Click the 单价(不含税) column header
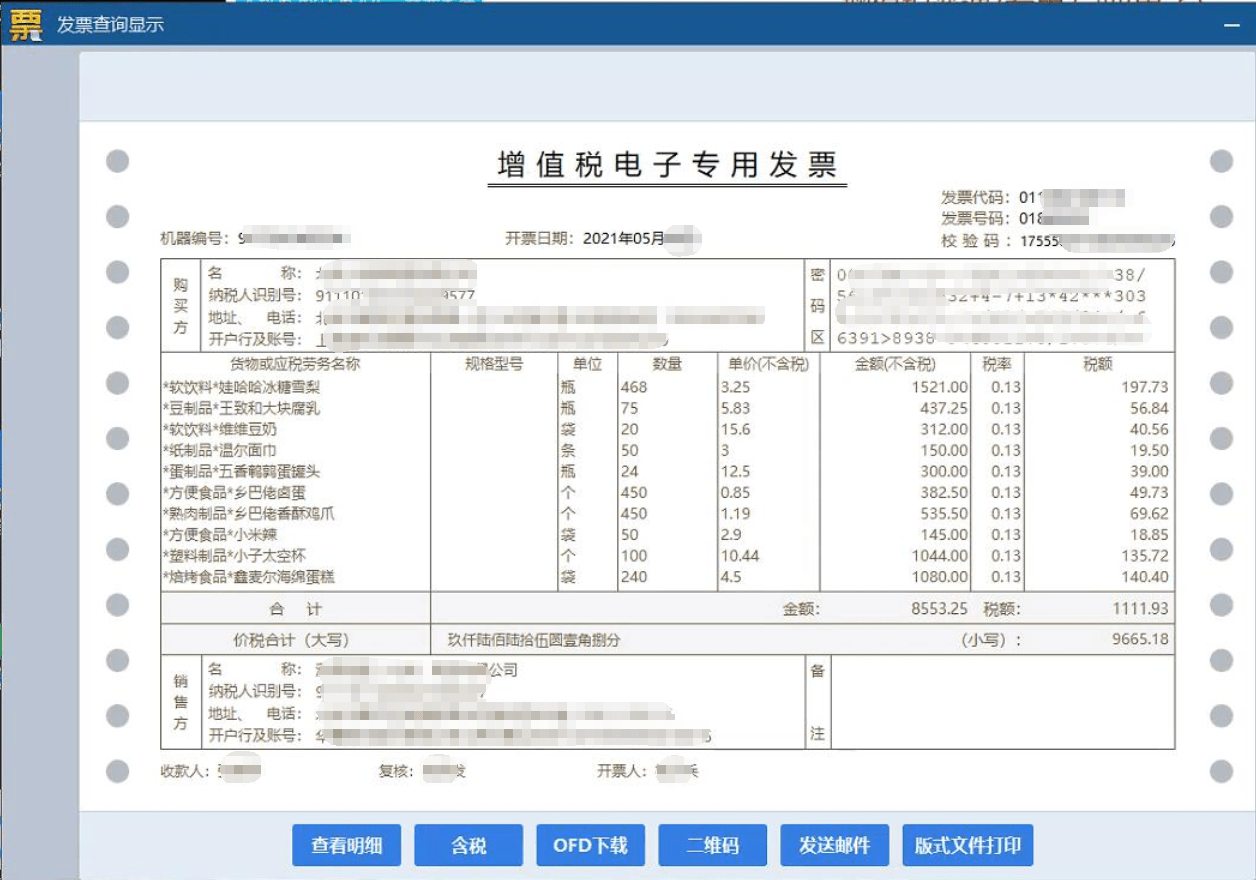 click(768, 364)
